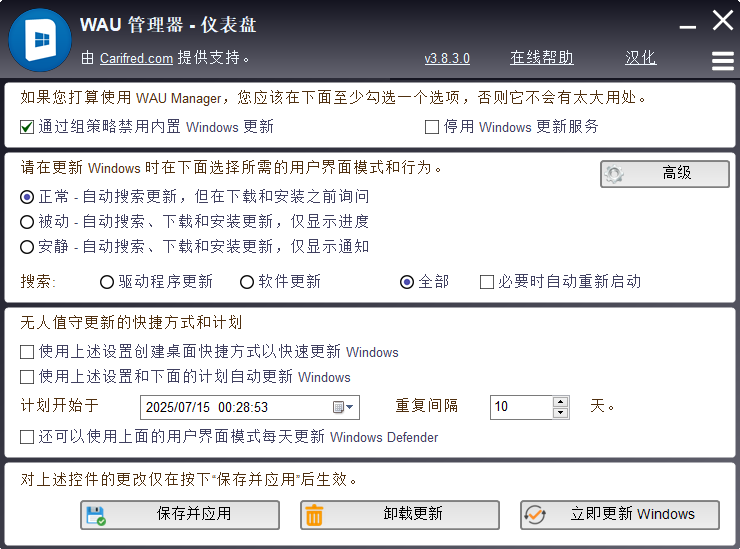Click 卸载更新 button

coord(400,515)
